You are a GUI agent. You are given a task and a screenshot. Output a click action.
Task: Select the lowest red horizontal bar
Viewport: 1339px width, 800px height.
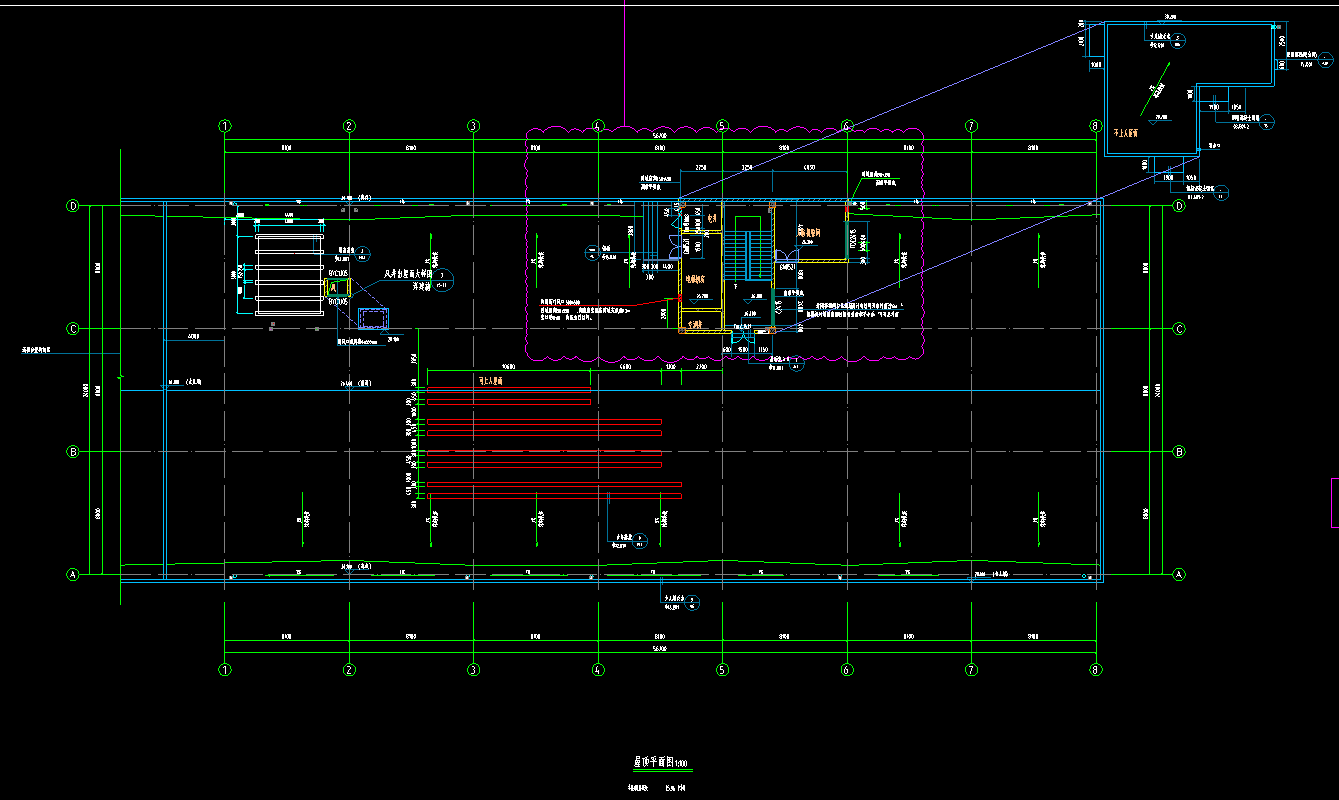554,496
